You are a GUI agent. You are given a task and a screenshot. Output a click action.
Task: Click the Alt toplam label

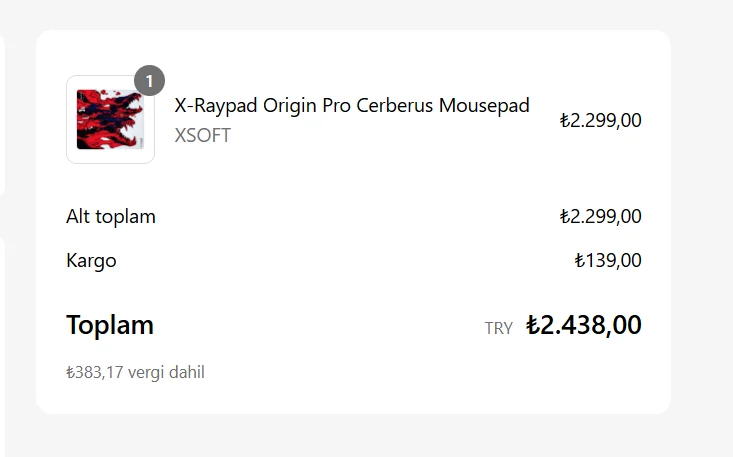coord(111,216)
